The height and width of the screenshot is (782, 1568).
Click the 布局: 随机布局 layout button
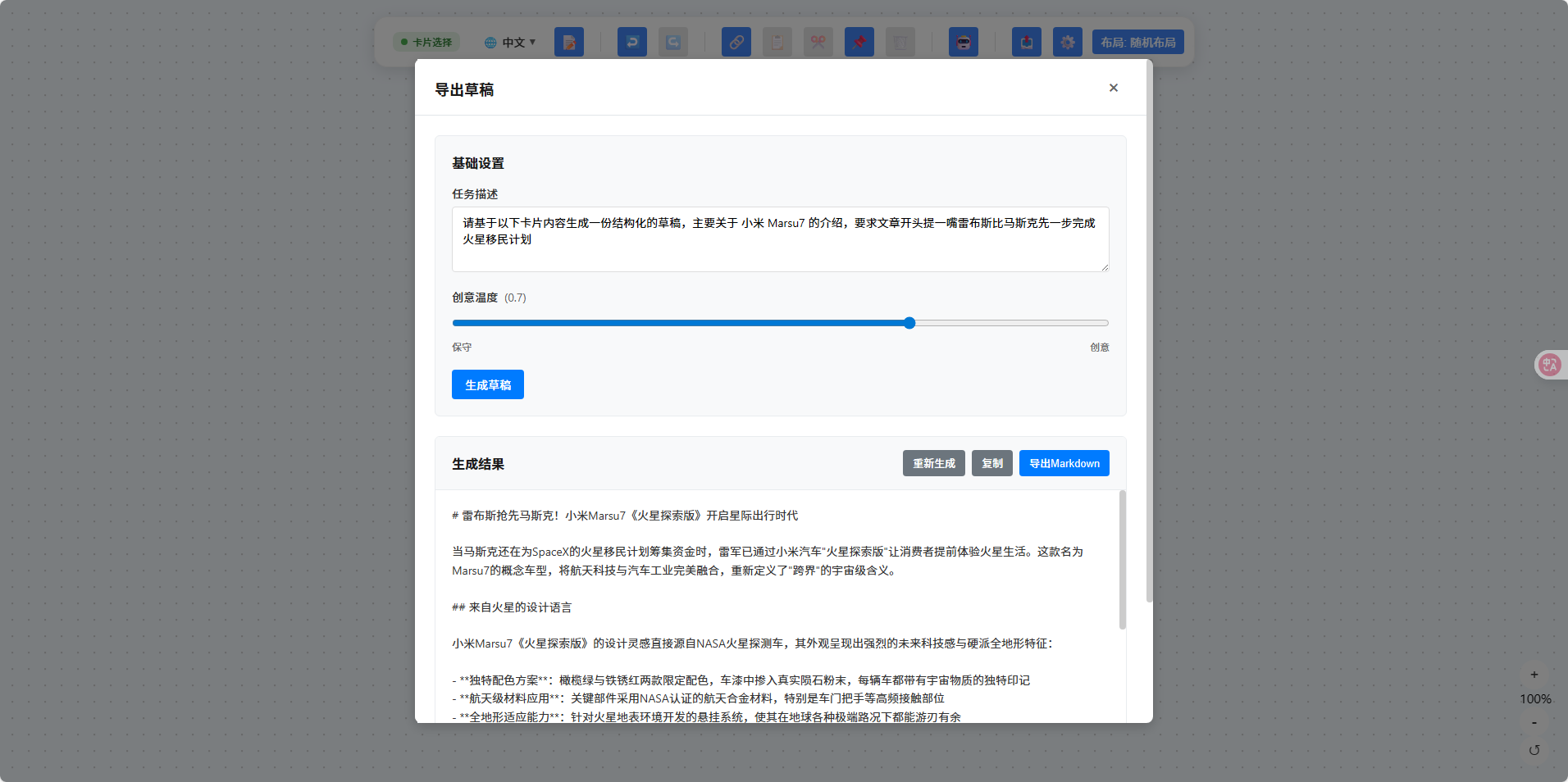[1138, 42]
